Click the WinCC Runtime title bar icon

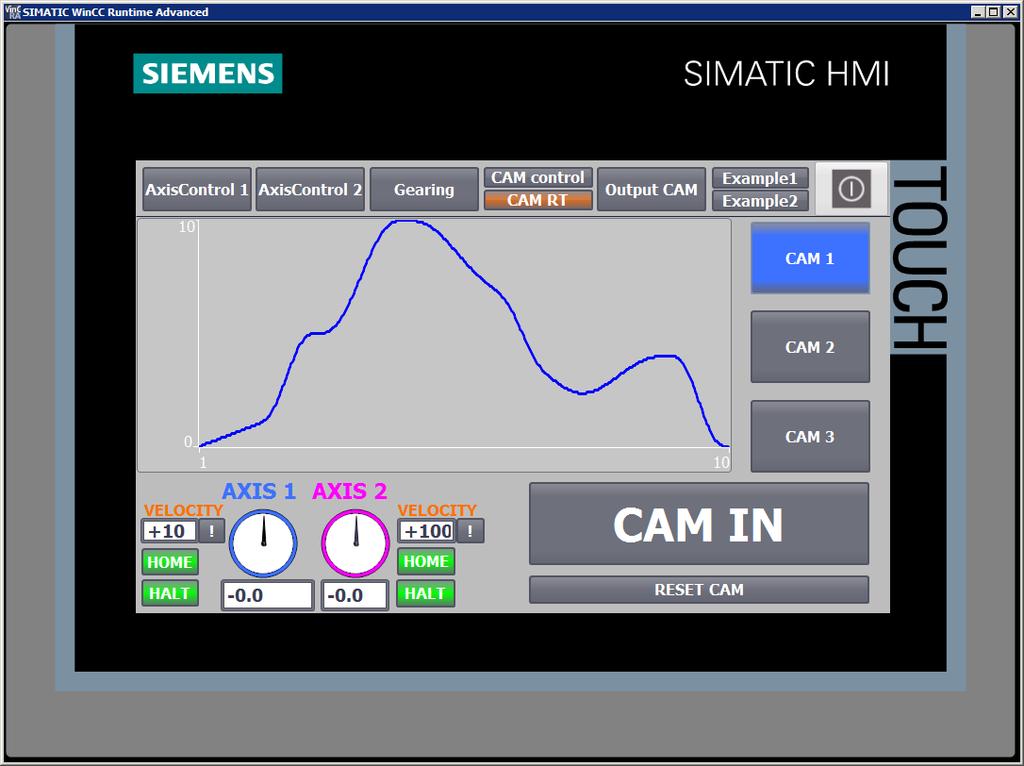[12, 12]
